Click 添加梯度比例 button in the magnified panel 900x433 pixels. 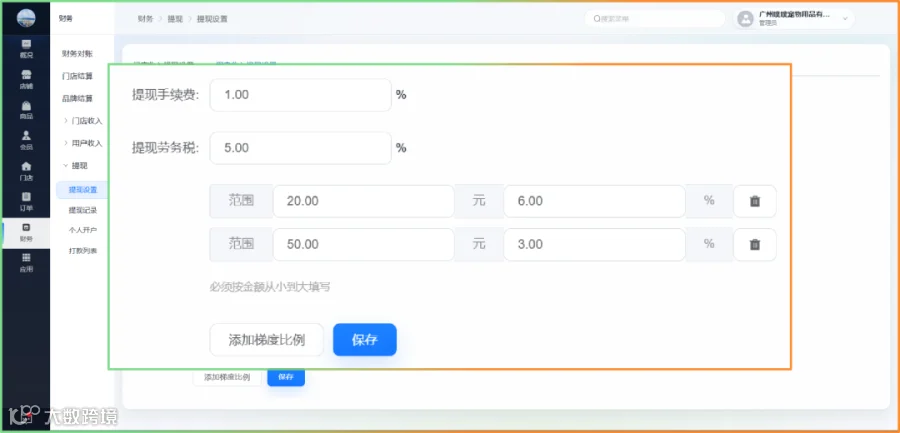[x=266, y=340]
